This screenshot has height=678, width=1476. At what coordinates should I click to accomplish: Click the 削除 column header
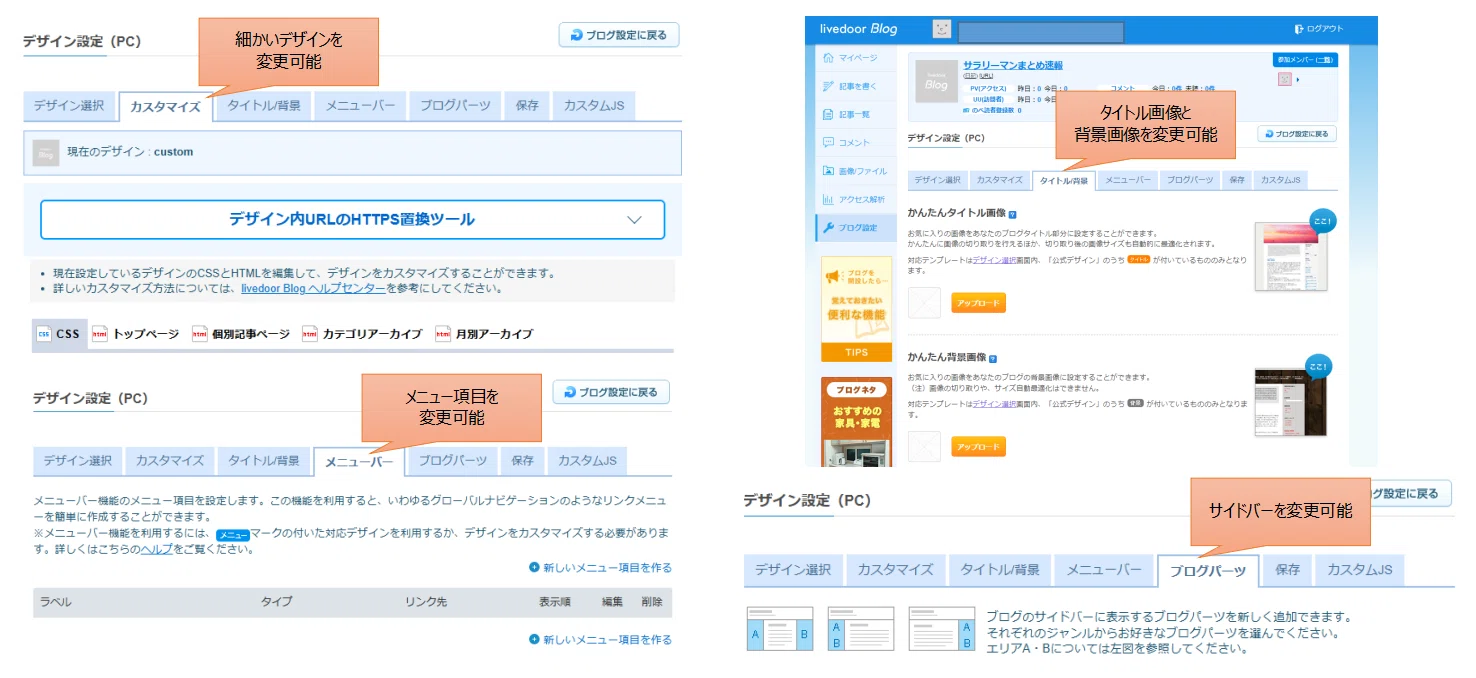coord(652,602)
